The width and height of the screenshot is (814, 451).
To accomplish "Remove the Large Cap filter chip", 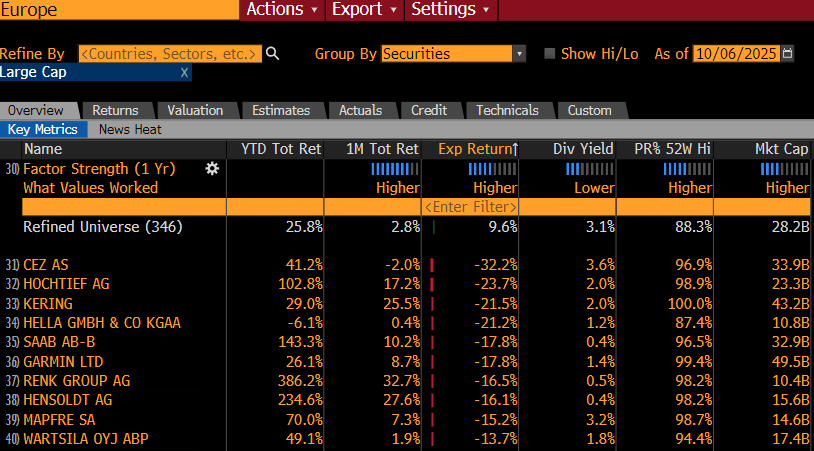I will point(184,73).
